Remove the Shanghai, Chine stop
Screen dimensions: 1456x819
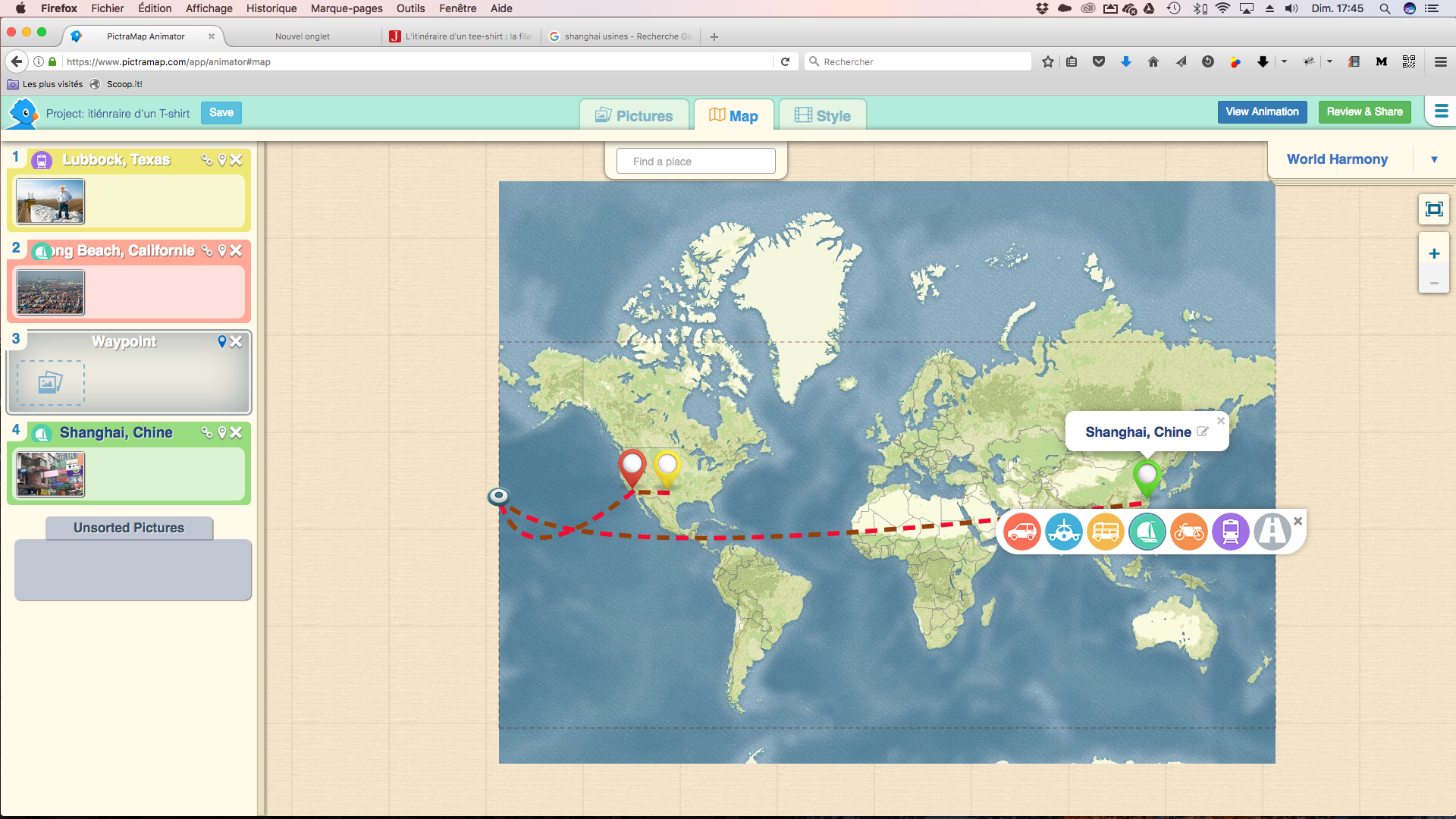coord(236,433)
